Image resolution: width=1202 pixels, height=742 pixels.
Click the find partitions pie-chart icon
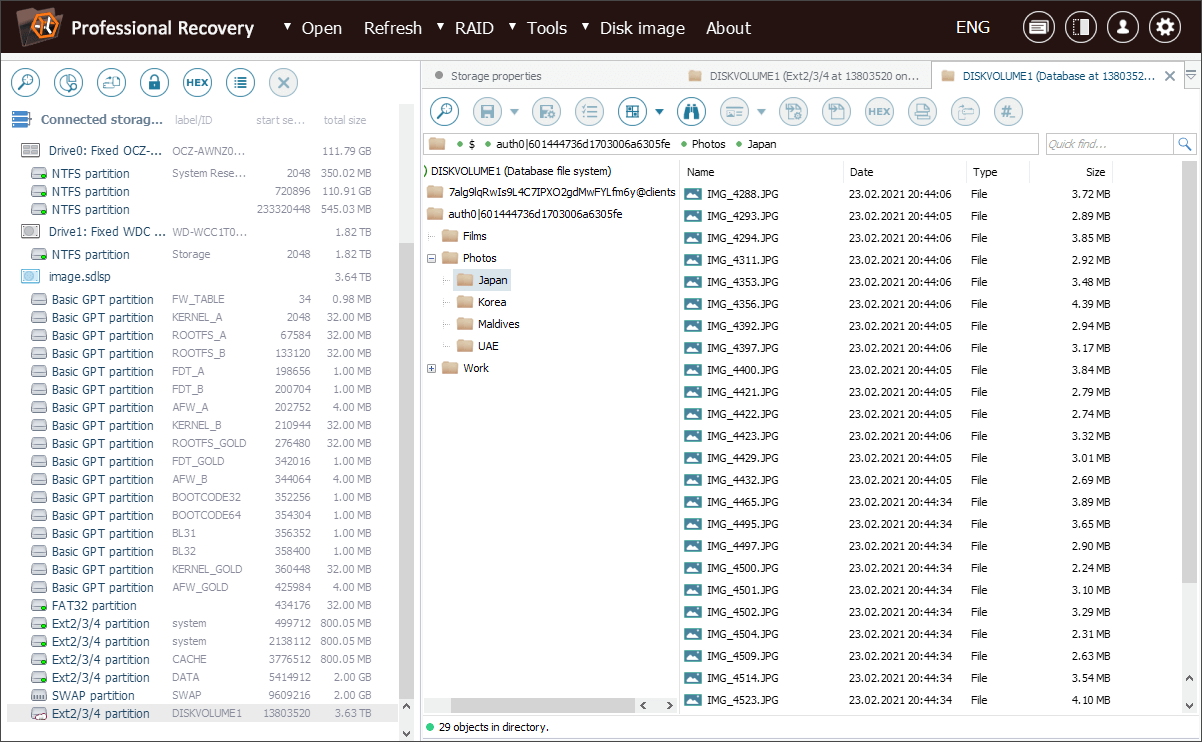coord(68,82)
